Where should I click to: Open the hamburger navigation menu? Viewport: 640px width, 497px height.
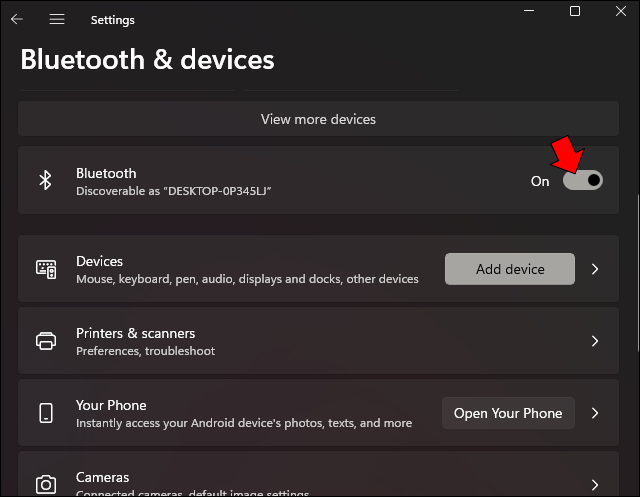tap(57, 19)
